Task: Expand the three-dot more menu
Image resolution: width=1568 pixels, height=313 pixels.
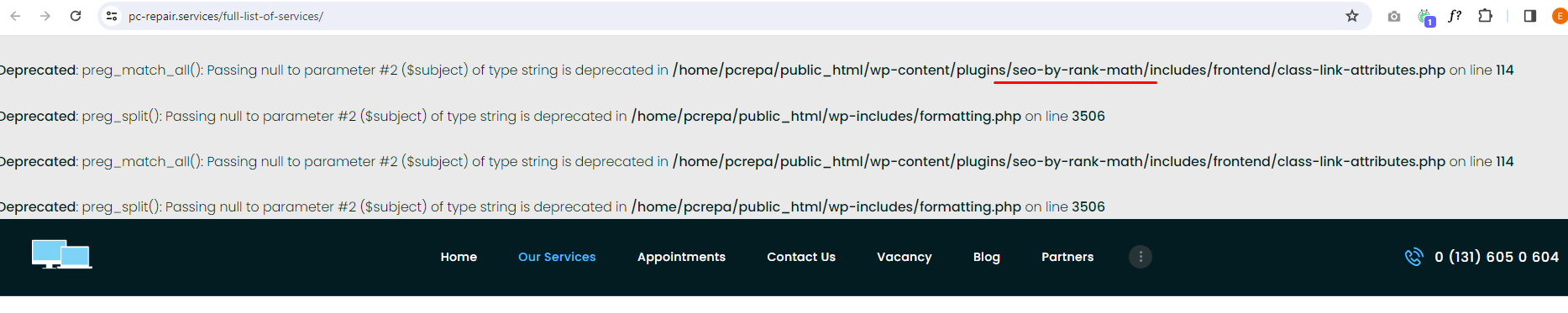Action: coord(1141,257)
